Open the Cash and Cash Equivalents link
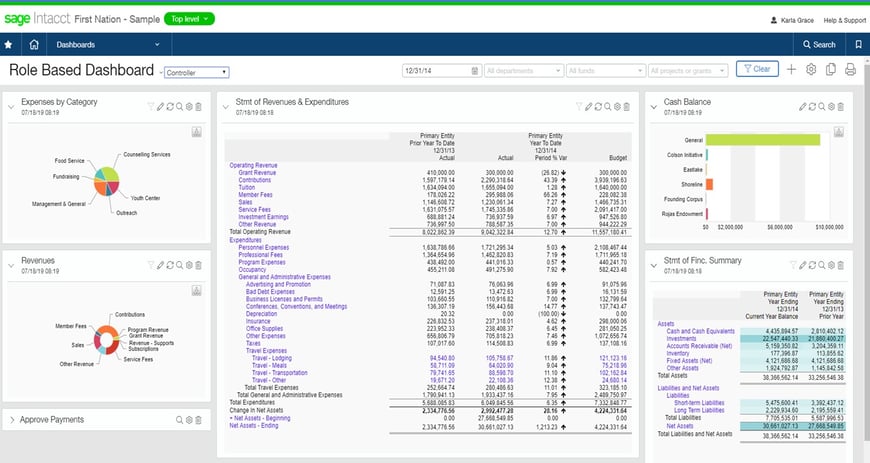Screen dimensions: 870x463 coord(700,331)
